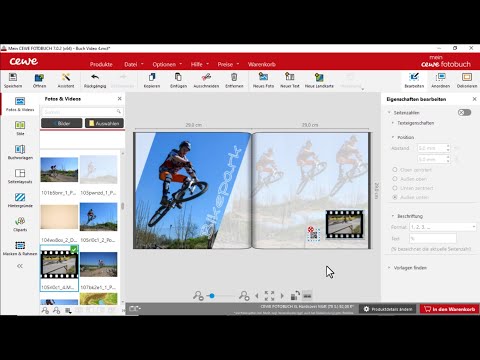Image resolution: width=480 pixels, height=360 pixels.
Task: Open the Produkte menu item
Action: (x=101, y=64)
